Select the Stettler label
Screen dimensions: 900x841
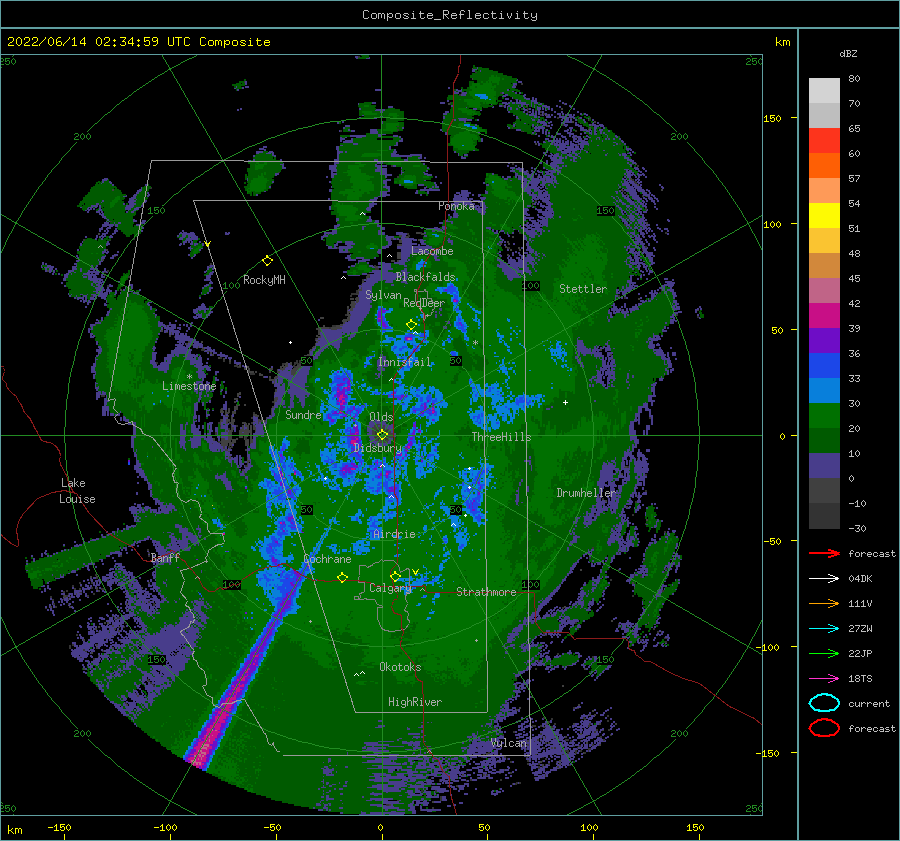pos(583,289)
